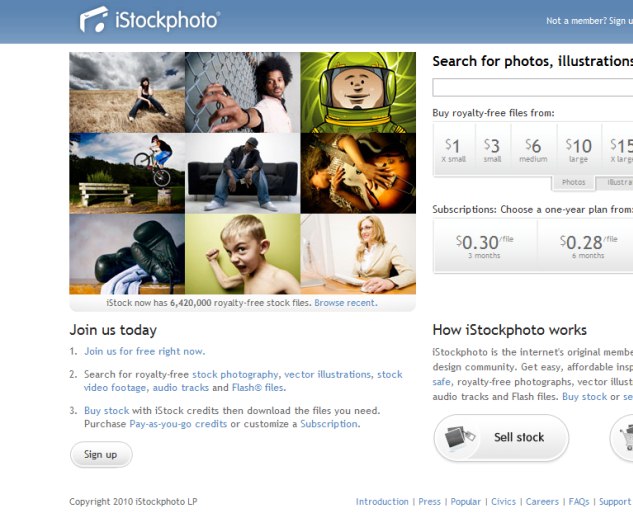Viewport: 633px width, 532px height.
Task: Click the iStockphoto camera logo icon
Action: [94, 19]
